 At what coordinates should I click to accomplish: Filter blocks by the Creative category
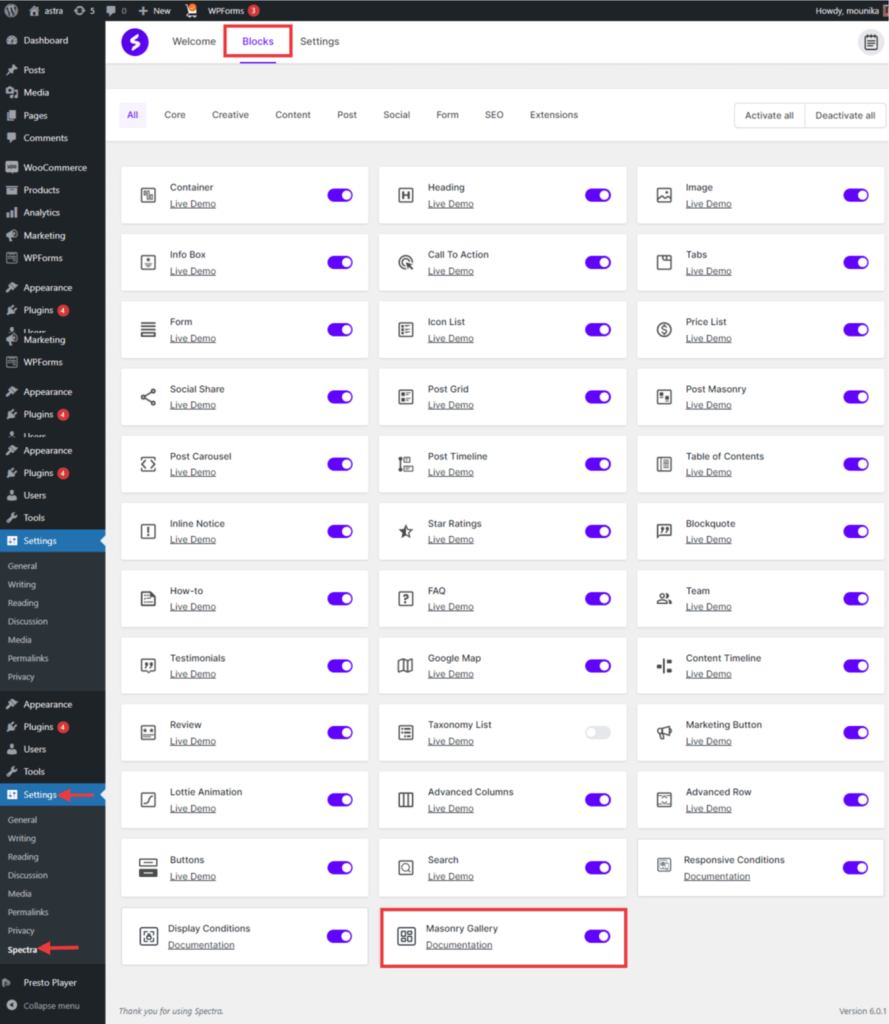pyautogui.click(x=230, y=115)
